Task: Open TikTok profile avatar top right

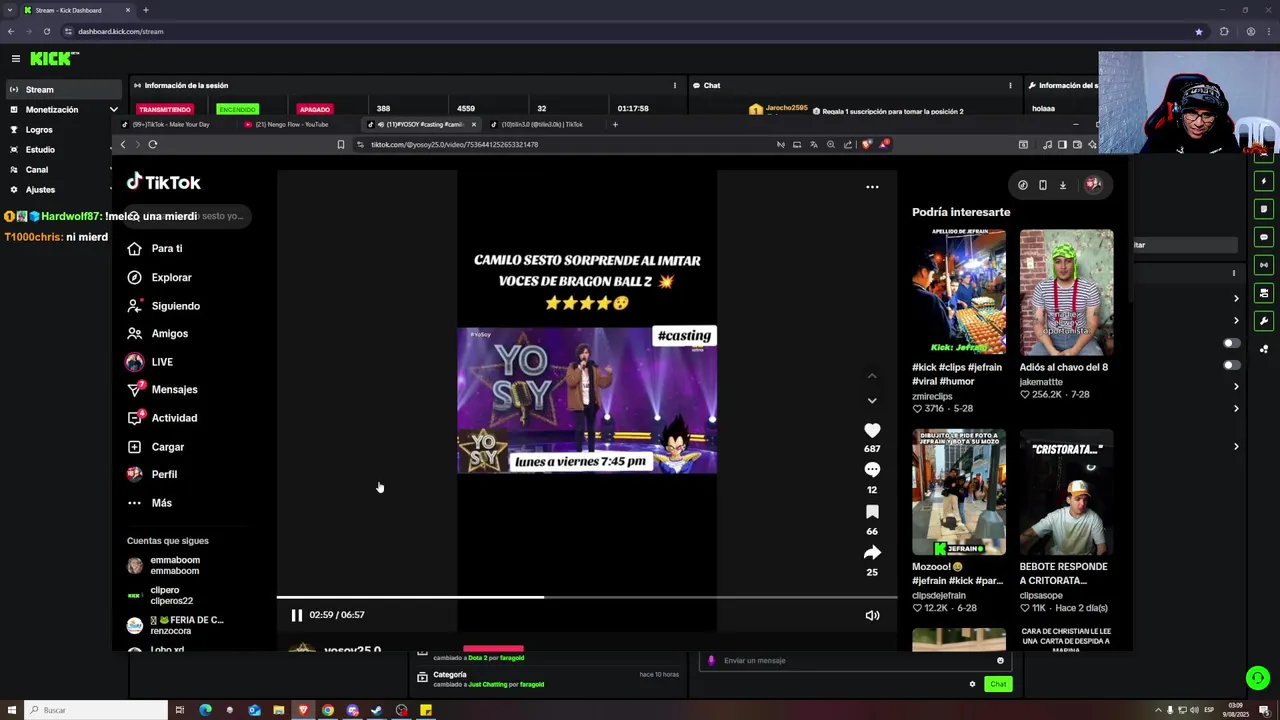Action: (x=1093, y=184)
